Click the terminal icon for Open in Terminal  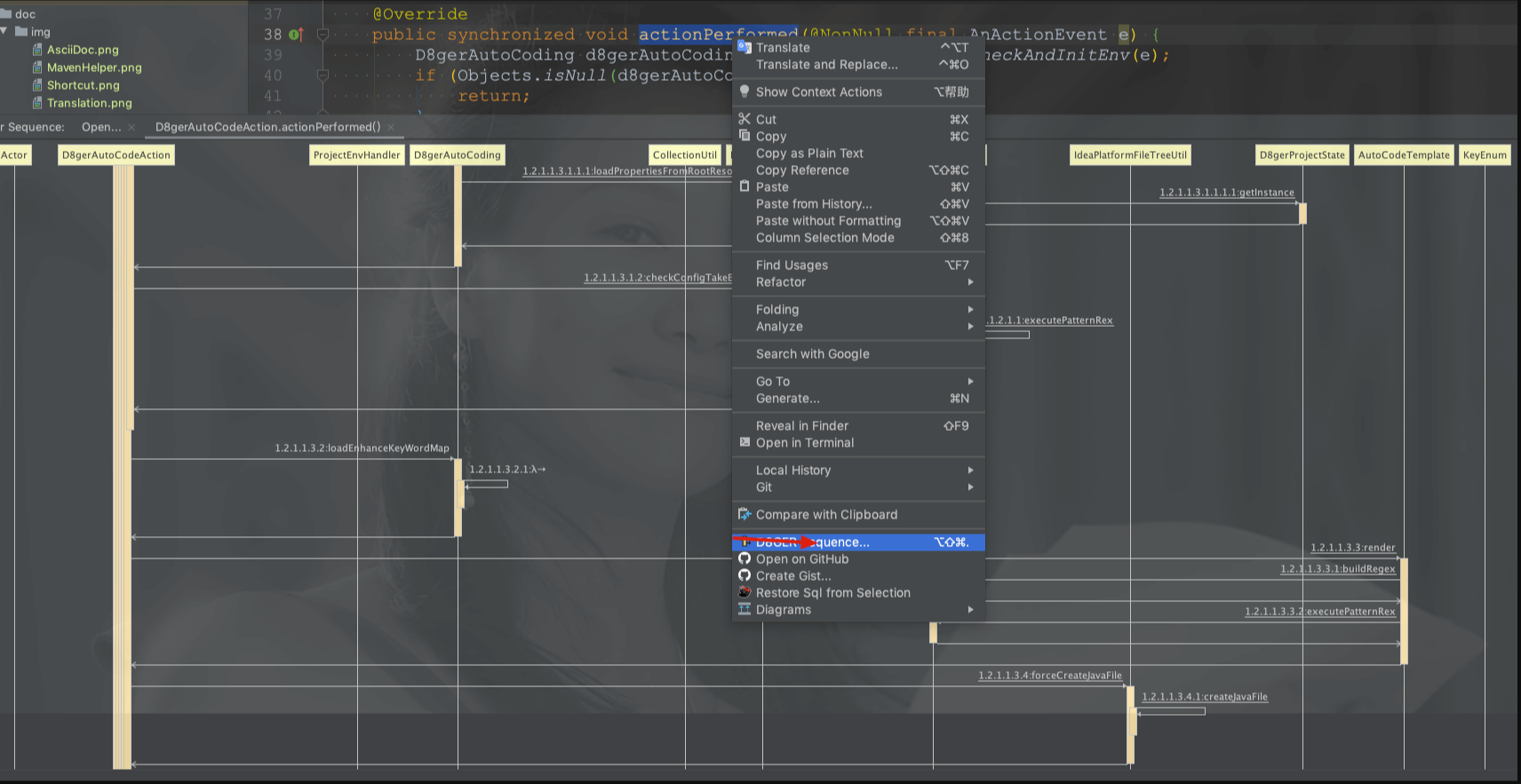(745, 442)
